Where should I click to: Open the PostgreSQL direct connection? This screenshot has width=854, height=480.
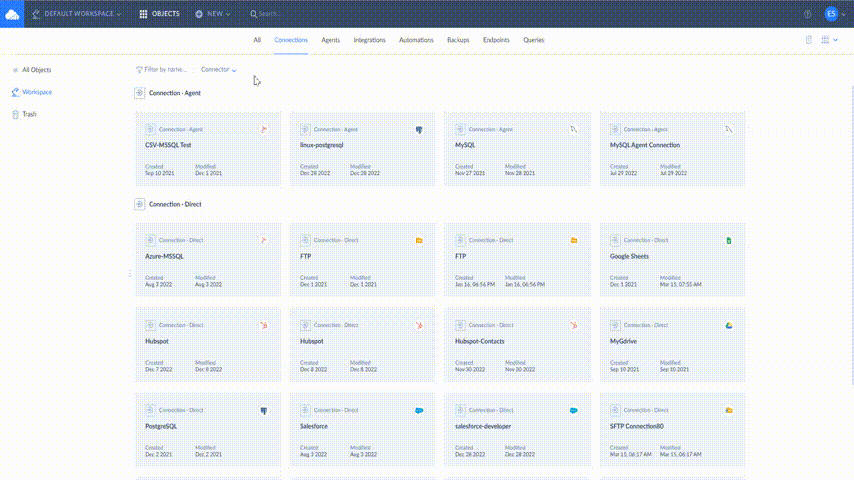pyautogui.click(x=208, y=430)
